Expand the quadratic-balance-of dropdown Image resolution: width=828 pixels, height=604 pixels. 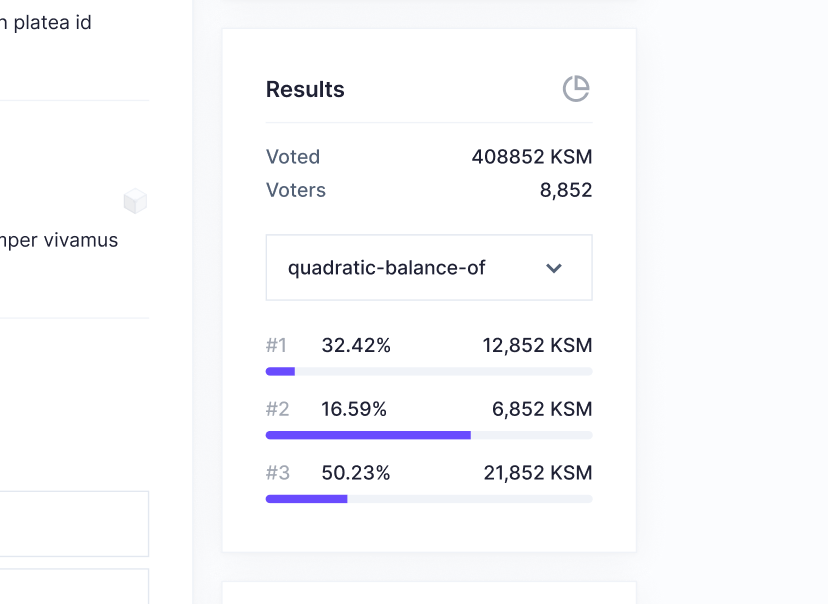[428, 267]
